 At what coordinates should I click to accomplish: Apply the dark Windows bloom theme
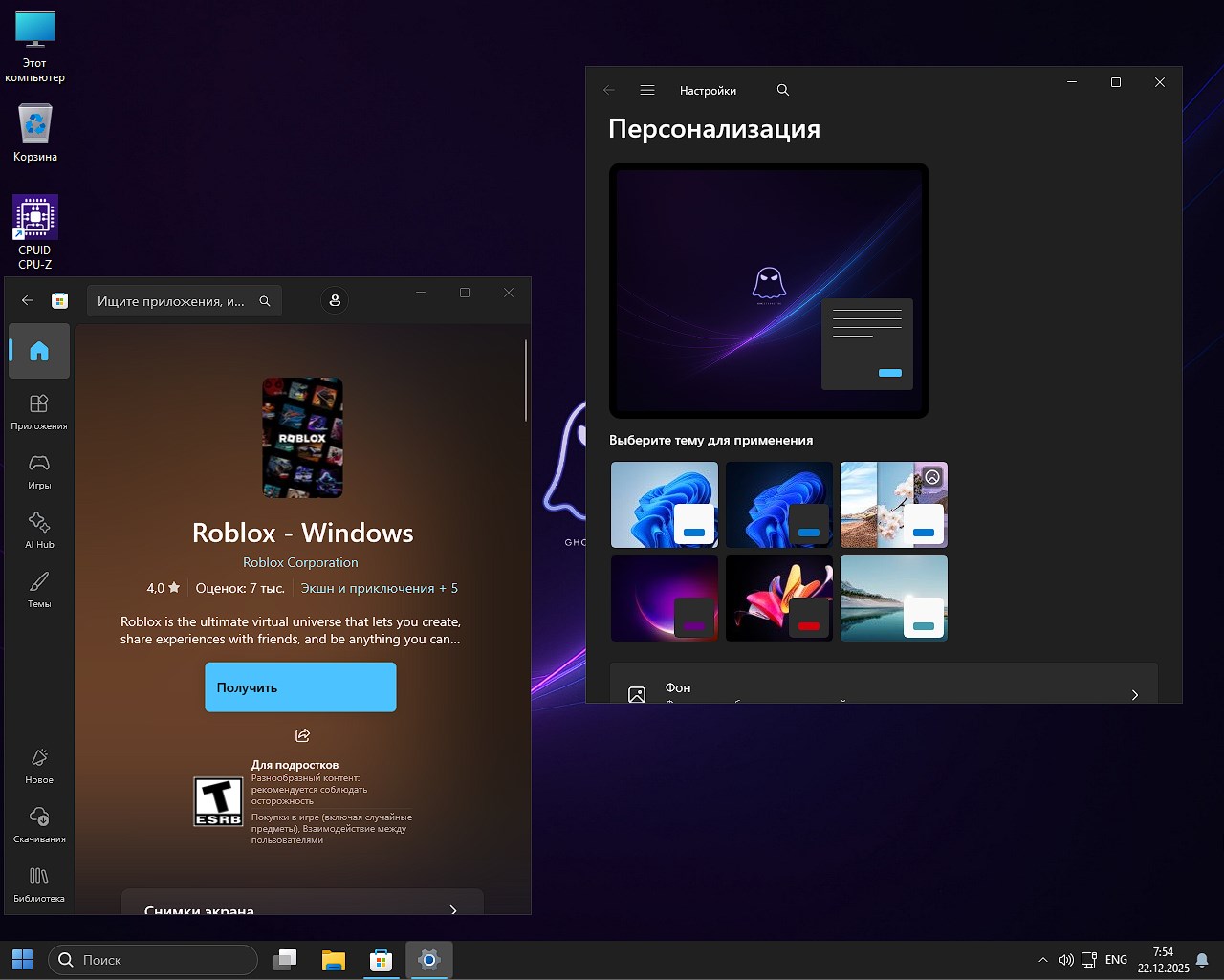point(779,505)
